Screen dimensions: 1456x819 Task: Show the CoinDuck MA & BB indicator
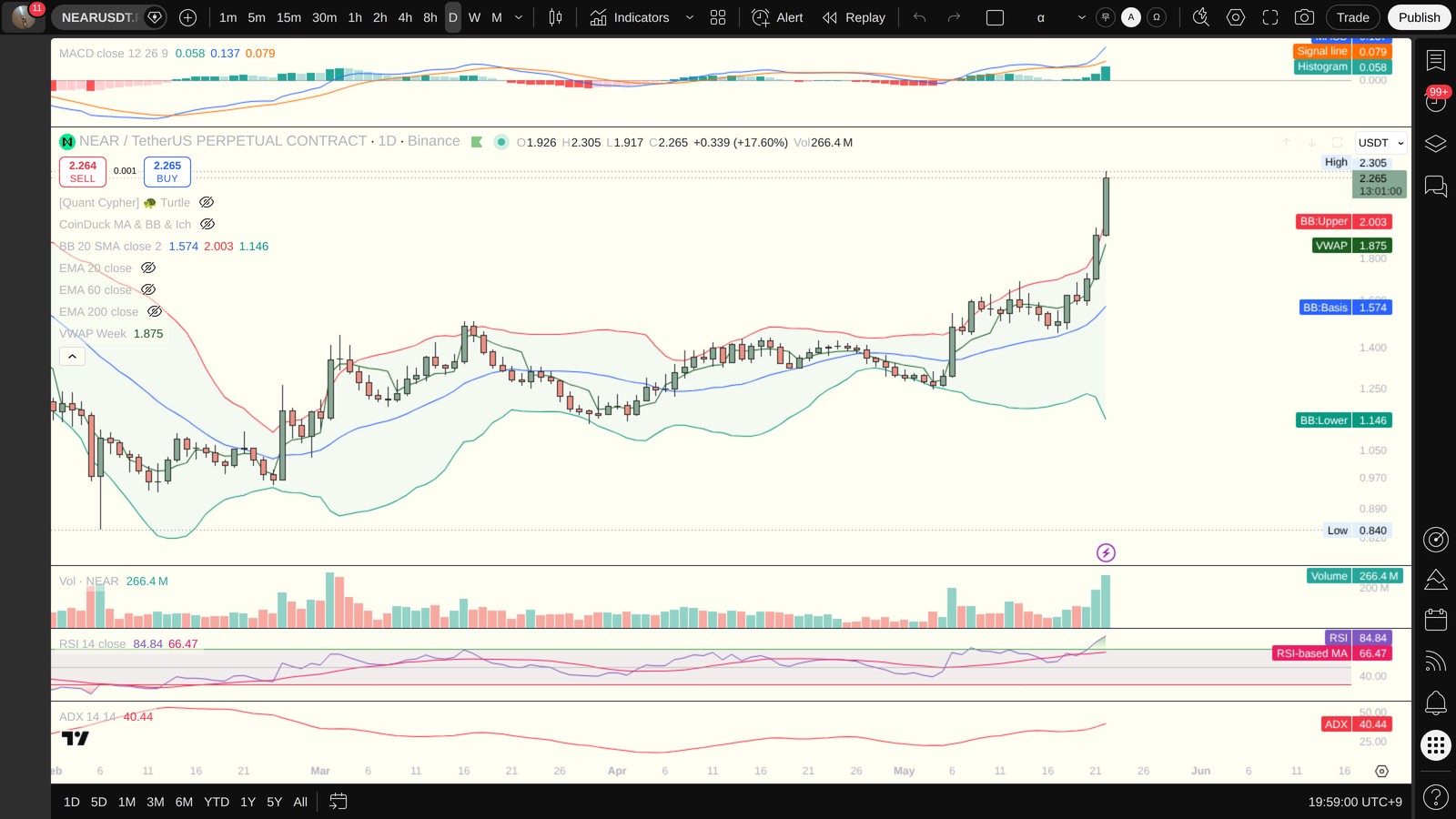tap(207, 224)
